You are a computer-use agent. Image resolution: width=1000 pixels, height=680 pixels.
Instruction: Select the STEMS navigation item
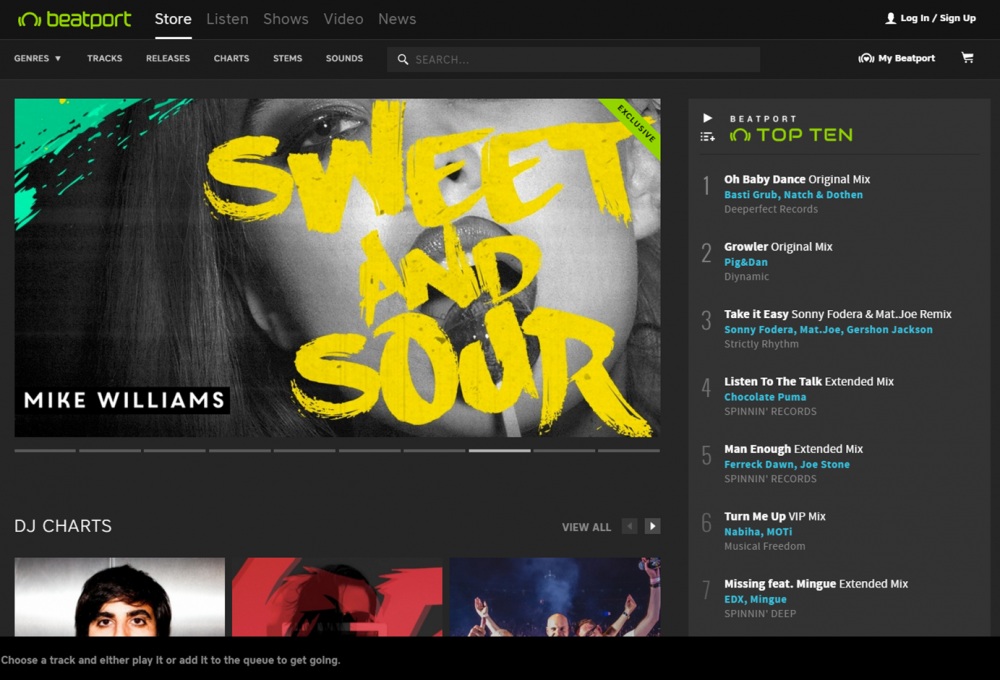click(287, 58)
